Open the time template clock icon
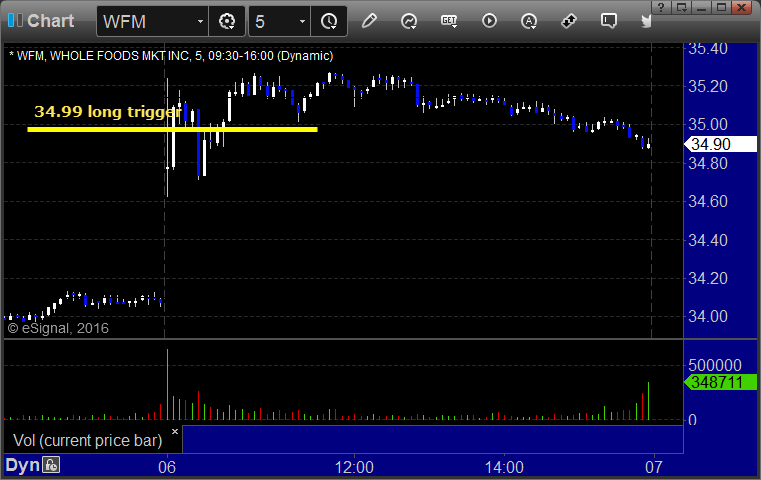The height and width of the screenshot is (480, 761). point(329,21)
